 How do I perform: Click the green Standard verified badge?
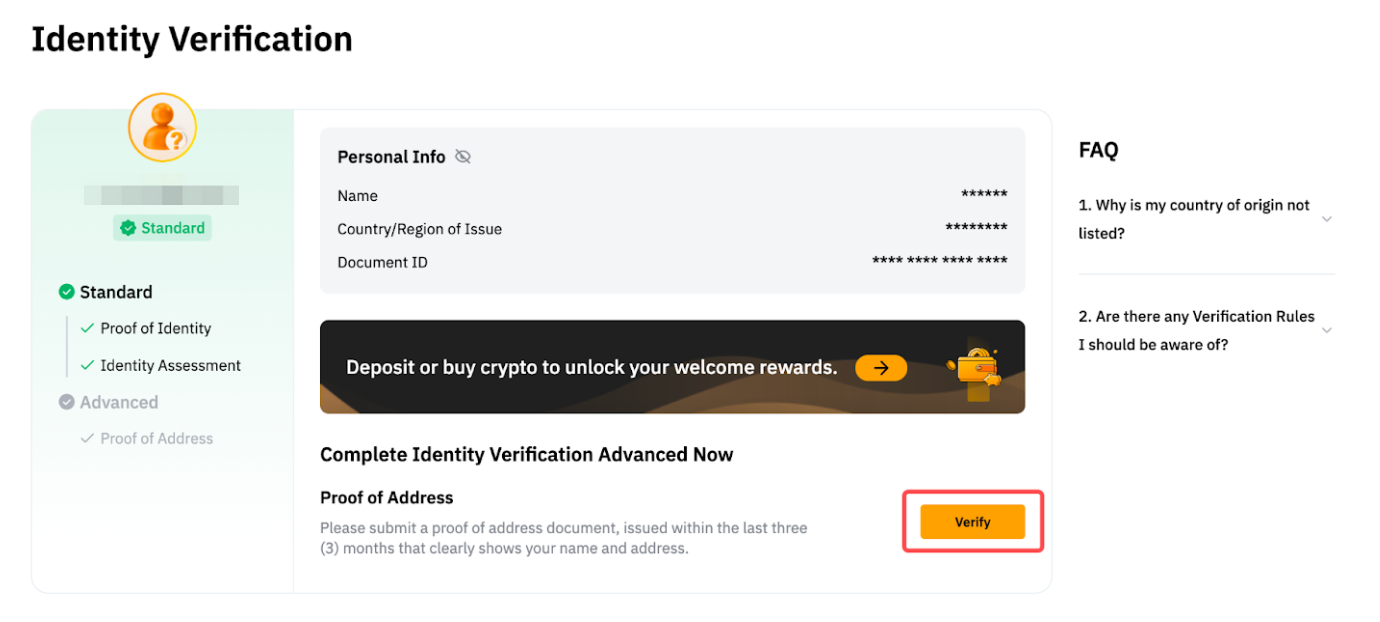click(162, 228)
